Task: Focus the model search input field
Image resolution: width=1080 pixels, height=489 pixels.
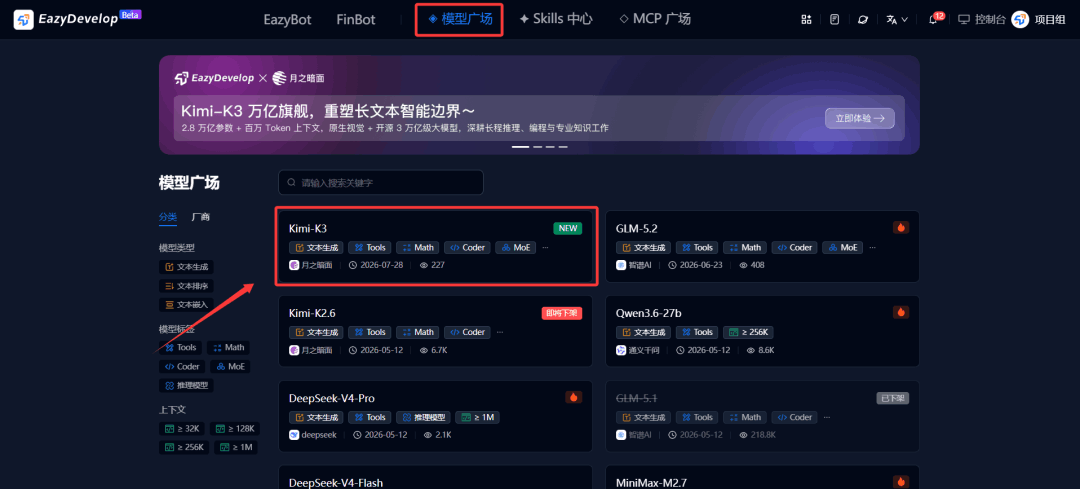Action: pos(381,183)
